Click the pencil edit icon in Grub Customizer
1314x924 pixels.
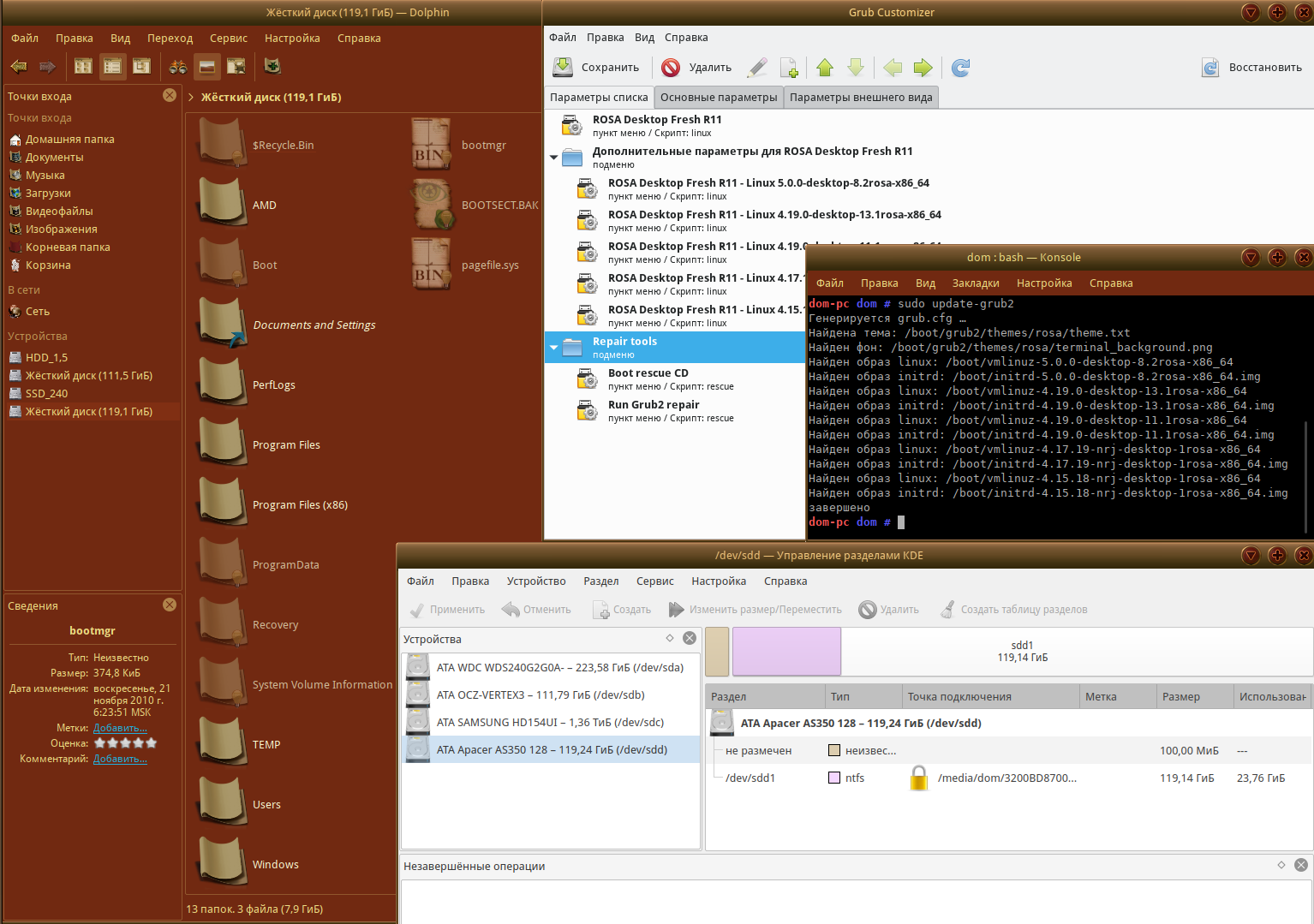tap(757, 68)
